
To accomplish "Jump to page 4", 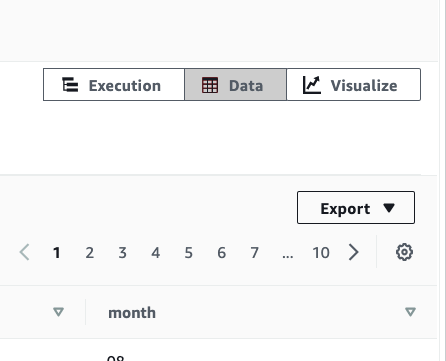I will pos(155,253).
